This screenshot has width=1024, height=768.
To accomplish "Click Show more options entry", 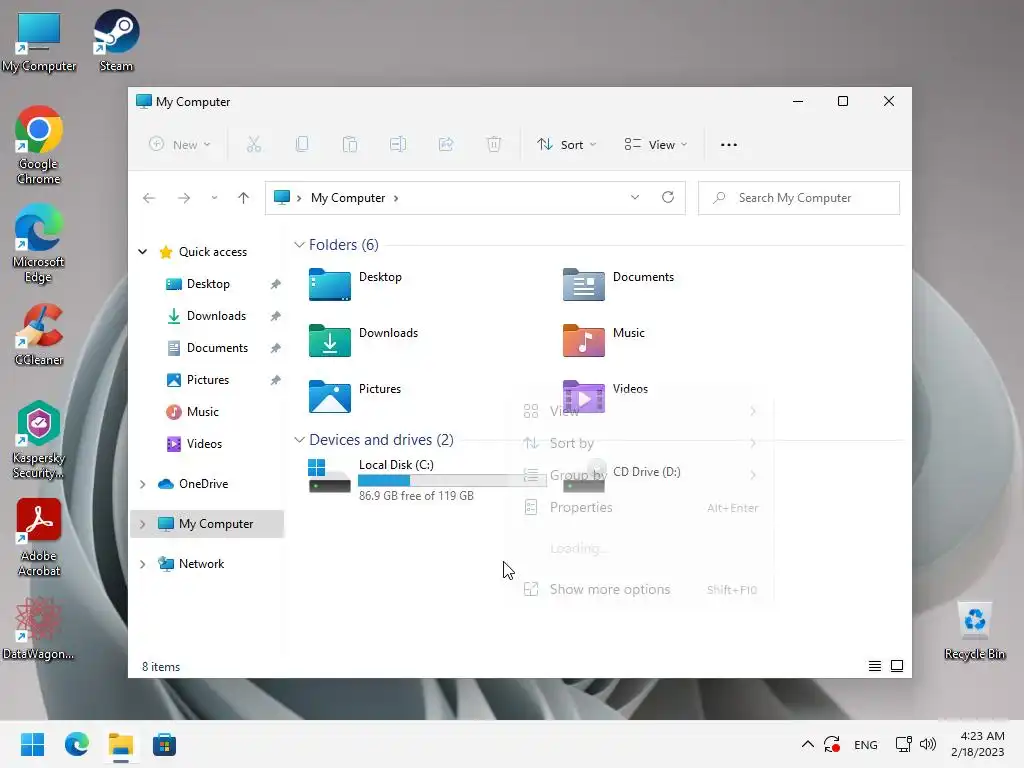I will [641, 589].
